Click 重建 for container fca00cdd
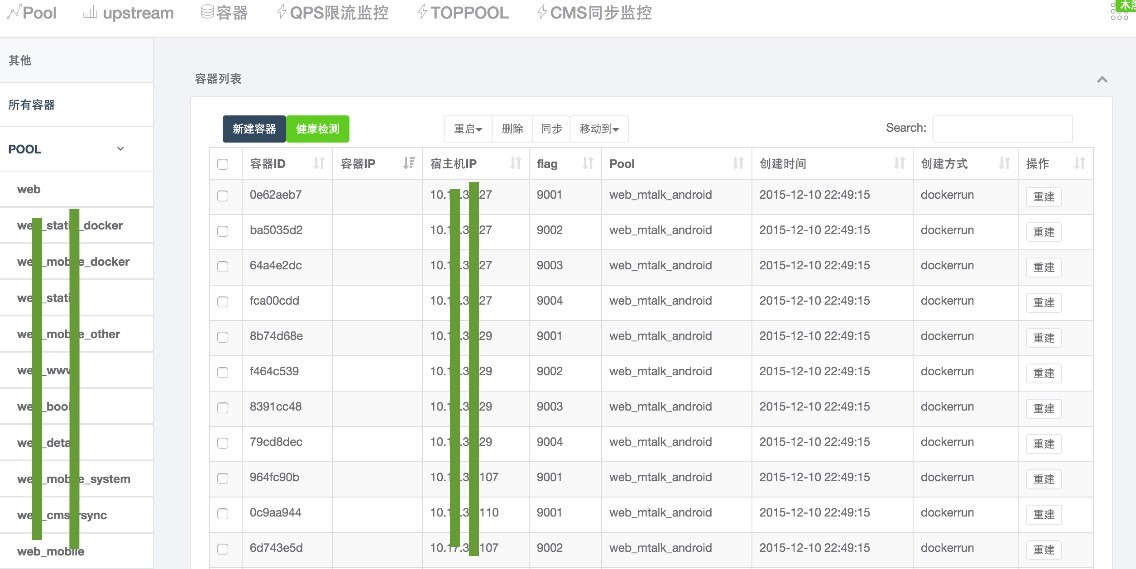 click(x=1044, y=303)
